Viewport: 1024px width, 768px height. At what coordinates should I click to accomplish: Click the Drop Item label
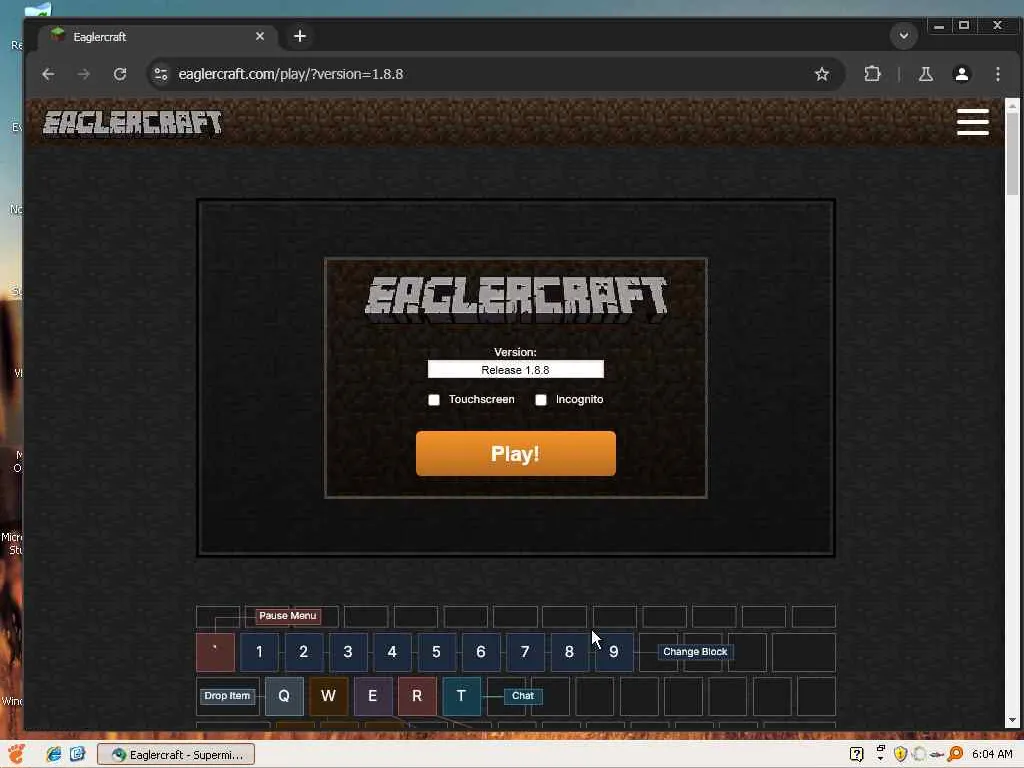[x=227, y=696]
